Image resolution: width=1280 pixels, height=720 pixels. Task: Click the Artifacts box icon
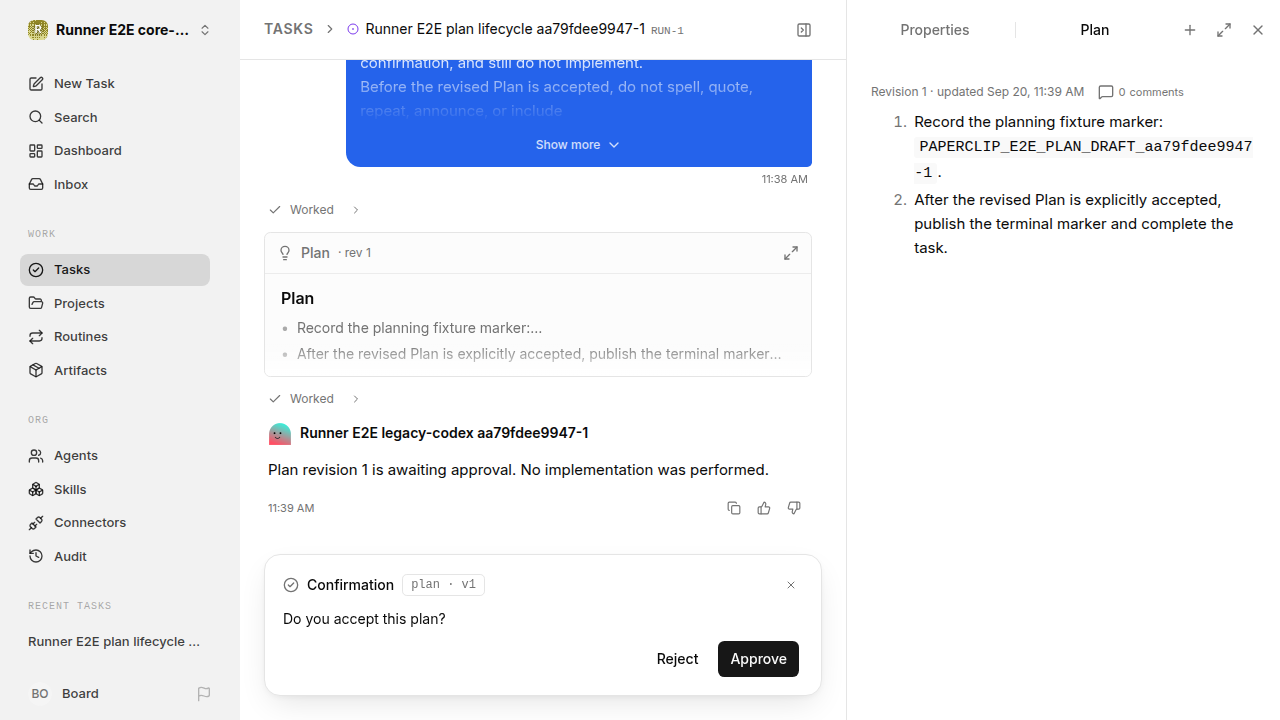click(x=36, y=370)
